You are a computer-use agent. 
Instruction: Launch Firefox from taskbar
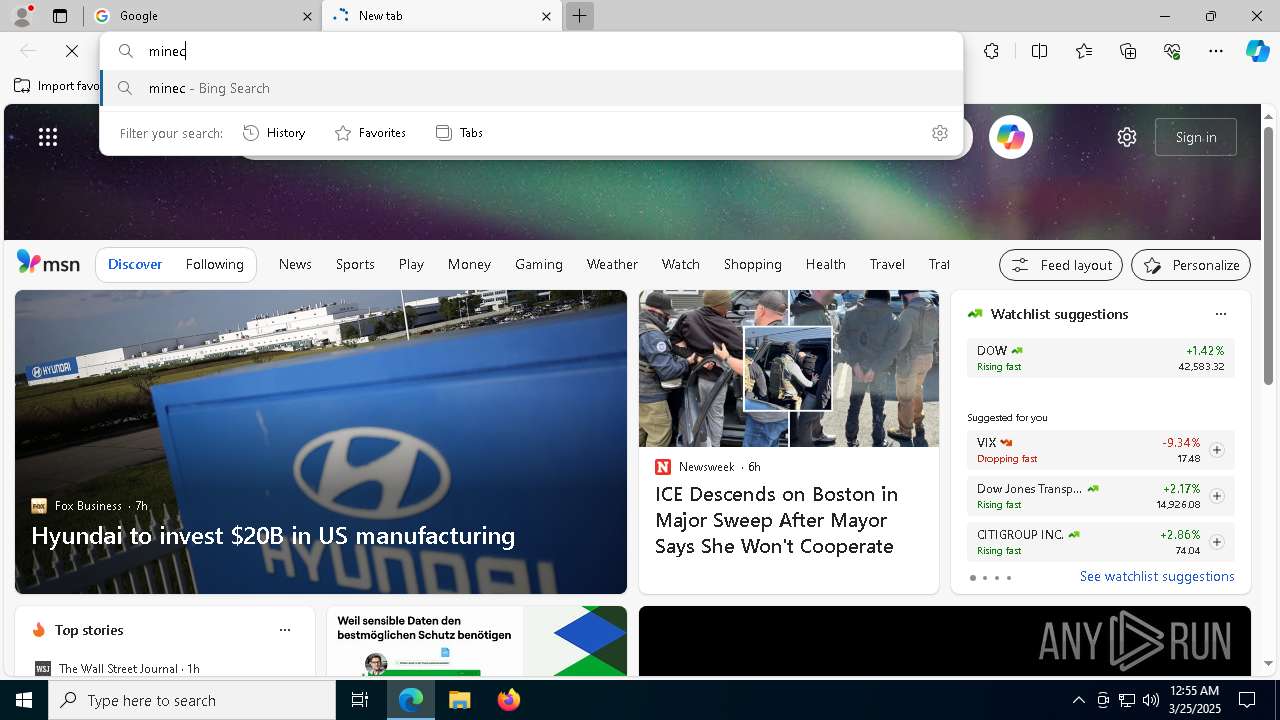[x=508, y=700]
